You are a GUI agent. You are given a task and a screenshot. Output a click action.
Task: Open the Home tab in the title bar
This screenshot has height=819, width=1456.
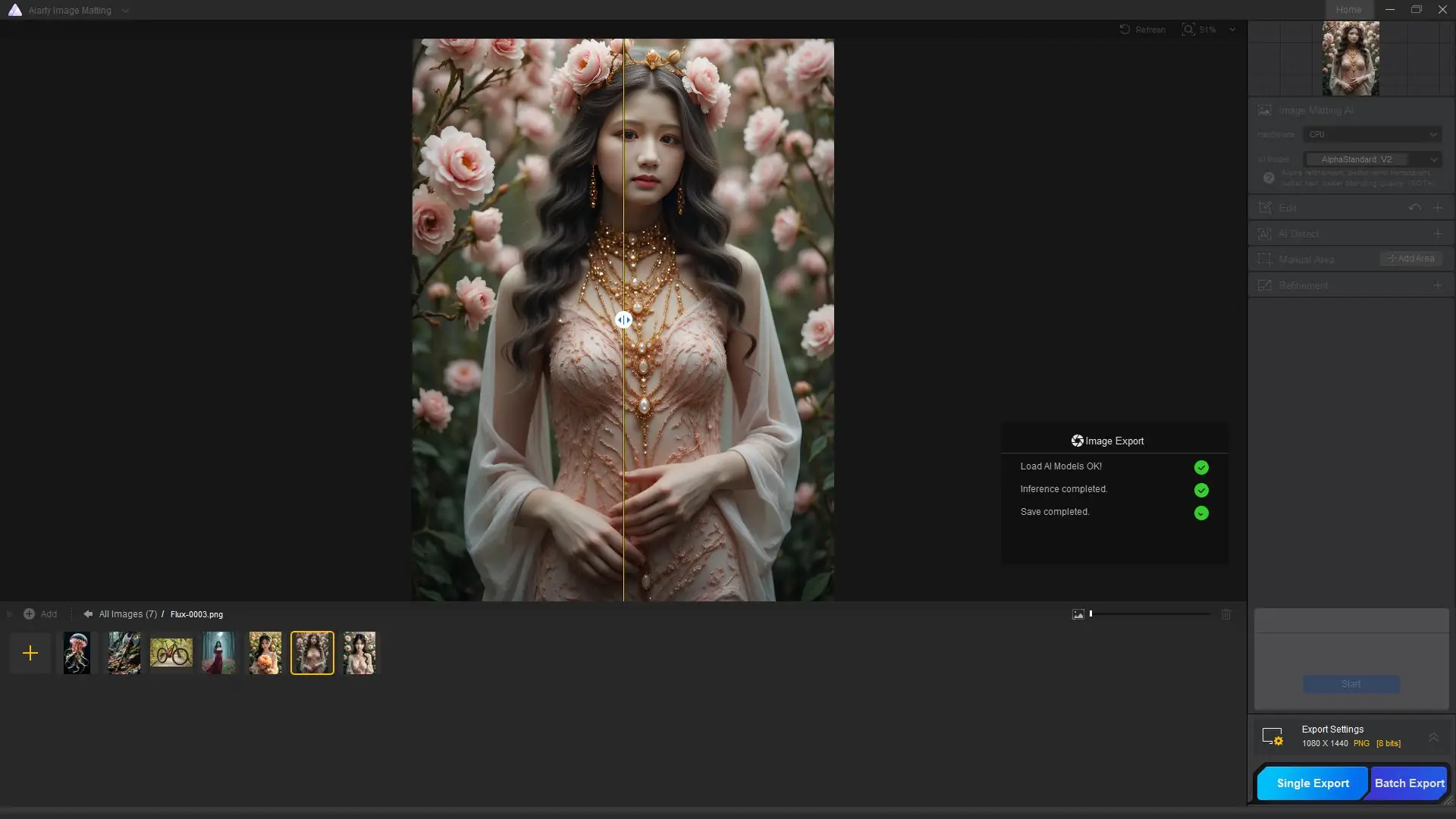click(x=1348, y=10)
